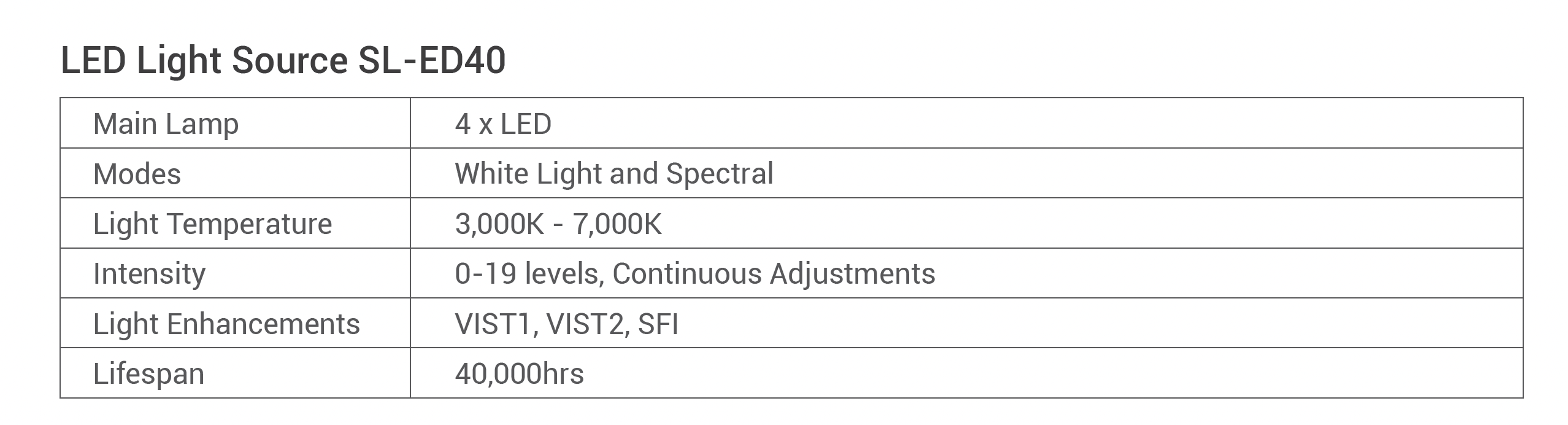Select the '0-19 levels' intensity text
The width and height of the screenshot is (1568, 425).
[x=526, y=274]
